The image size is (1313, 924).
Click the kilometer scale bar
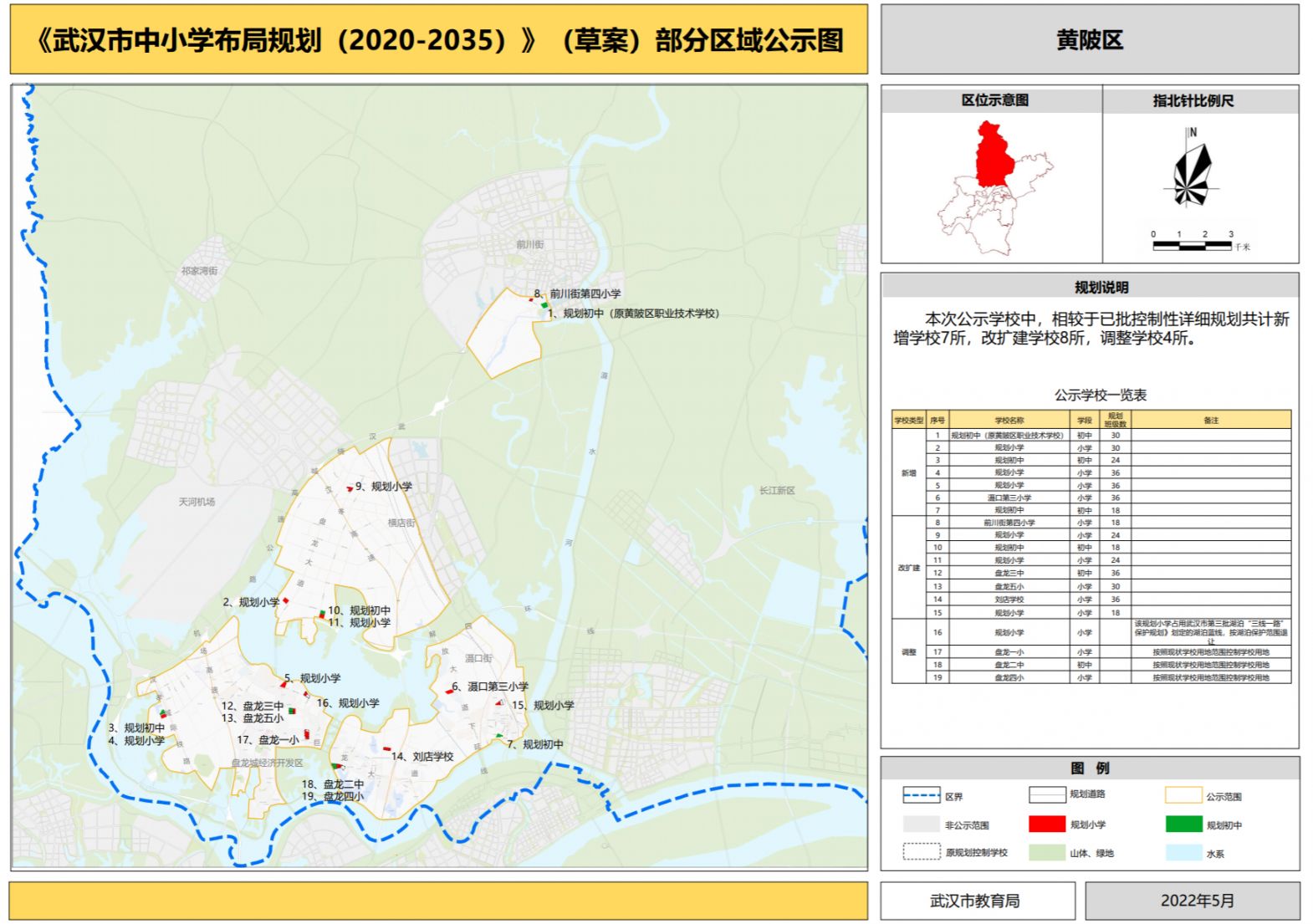(1193, 245)
